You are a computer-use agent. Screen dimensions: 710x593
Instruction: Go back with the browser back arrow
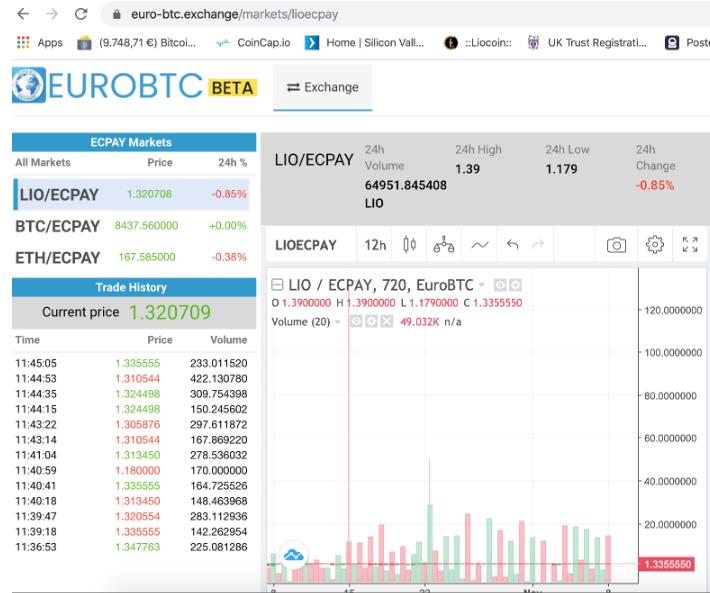coord(23,14)
